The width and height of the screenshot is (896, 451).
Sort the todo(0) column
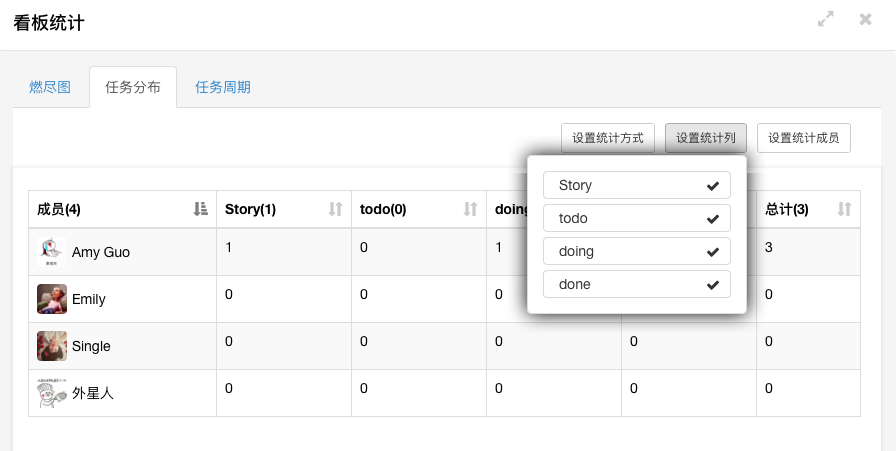point(471,209)
